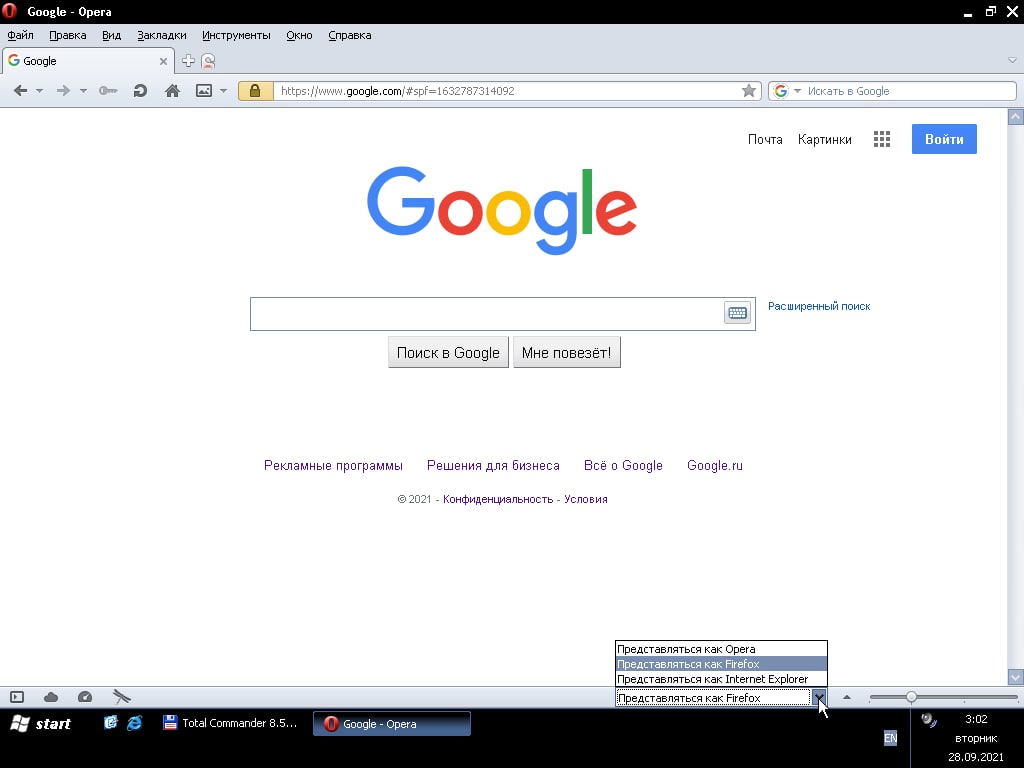Expand the zoom arrow next to slider
This screenshot has width=1024, height=768.
tap(847, 697)
